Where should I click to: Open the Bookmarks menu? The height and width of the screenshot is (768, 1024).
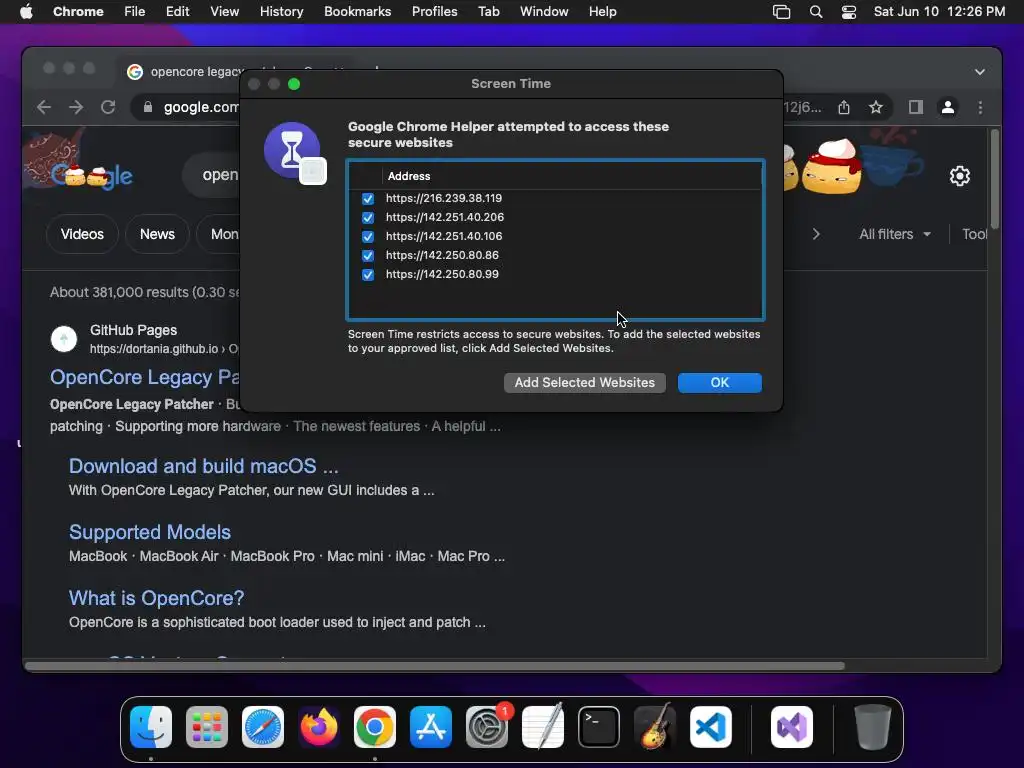[357, 12]
